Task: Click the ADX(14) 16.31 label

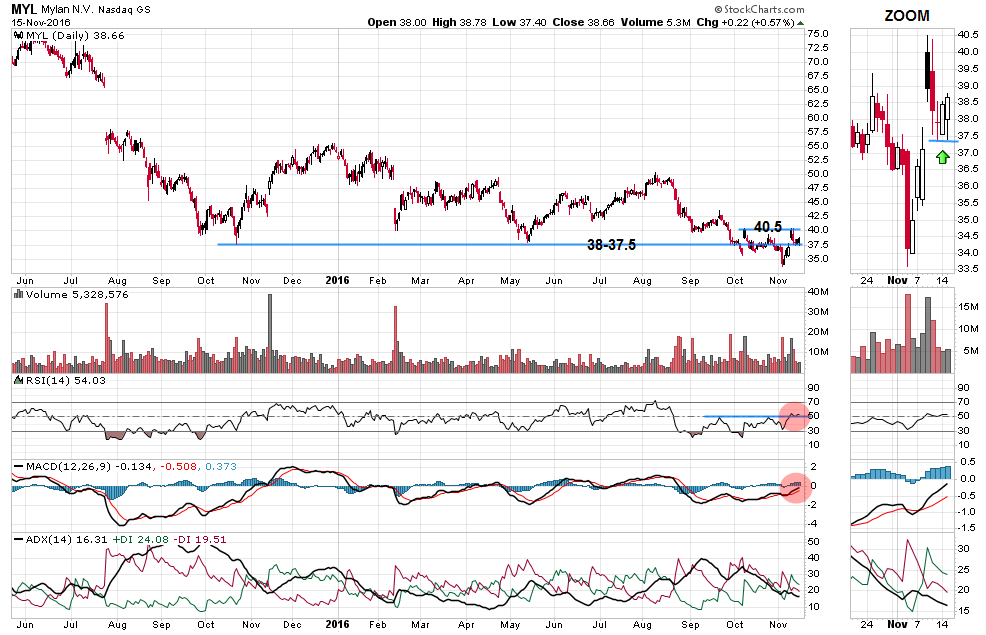Action: point(67,539)
